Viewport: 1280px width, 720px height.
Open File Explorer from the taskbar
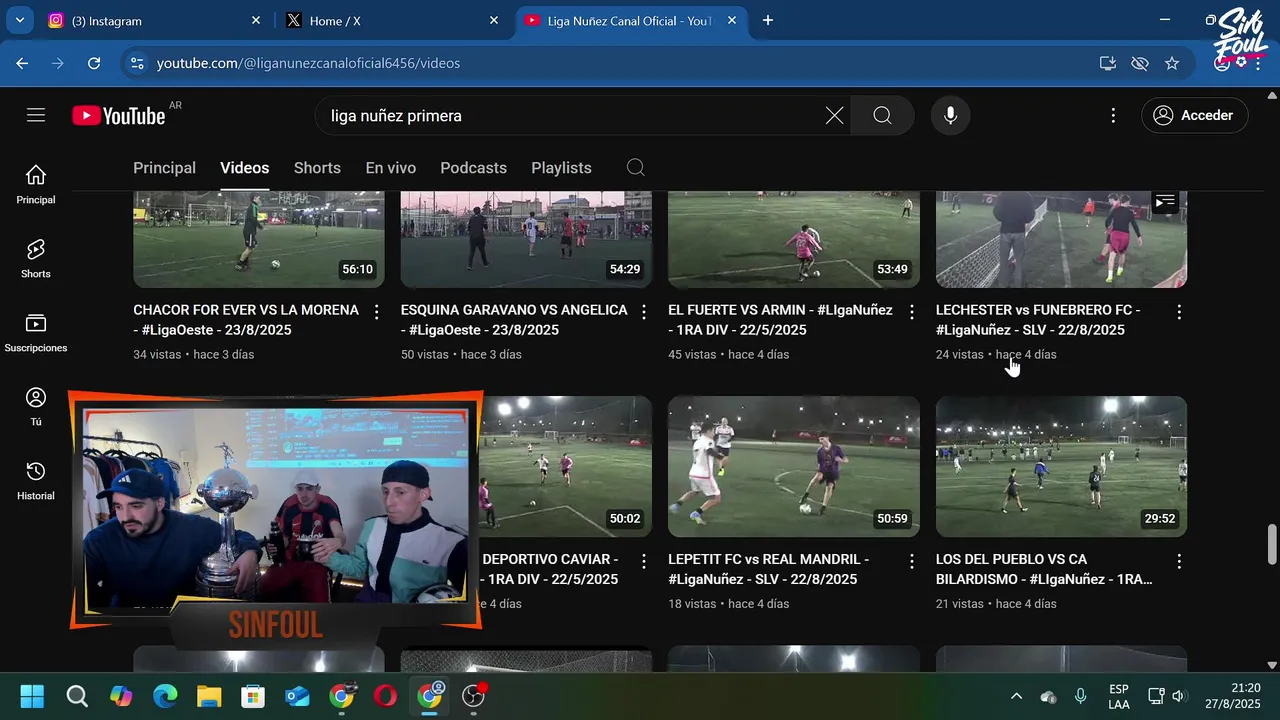click(x=209, y=697)
